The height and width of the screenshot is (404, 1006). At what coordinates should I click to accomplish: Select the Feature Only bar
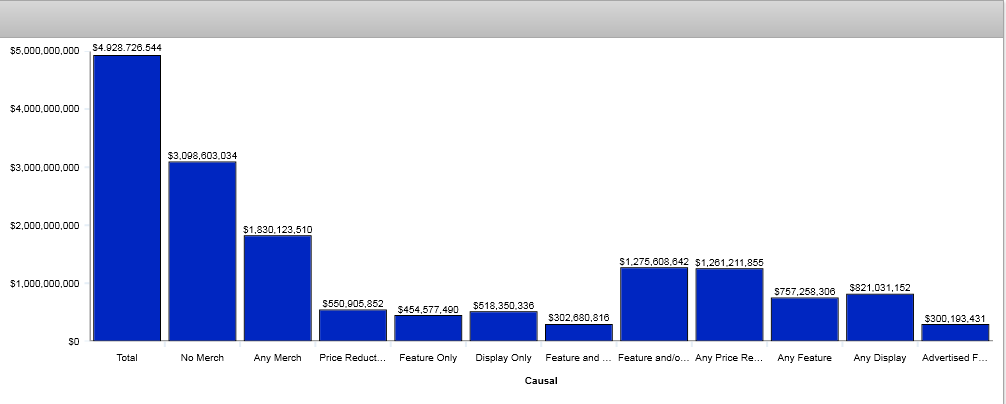click(x=428, y=328)
